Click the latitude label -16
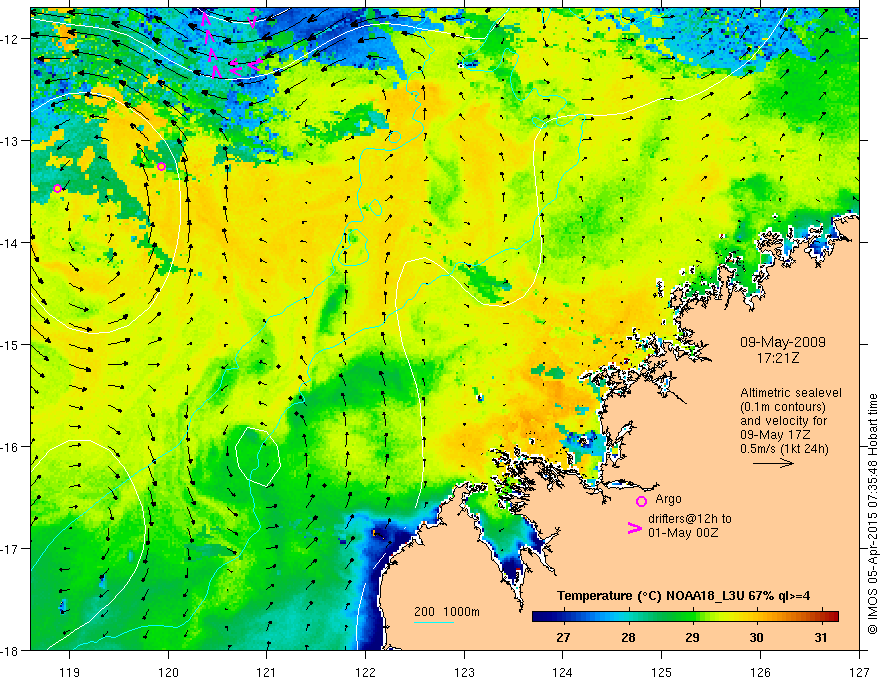880x680 pixels. 10,447
